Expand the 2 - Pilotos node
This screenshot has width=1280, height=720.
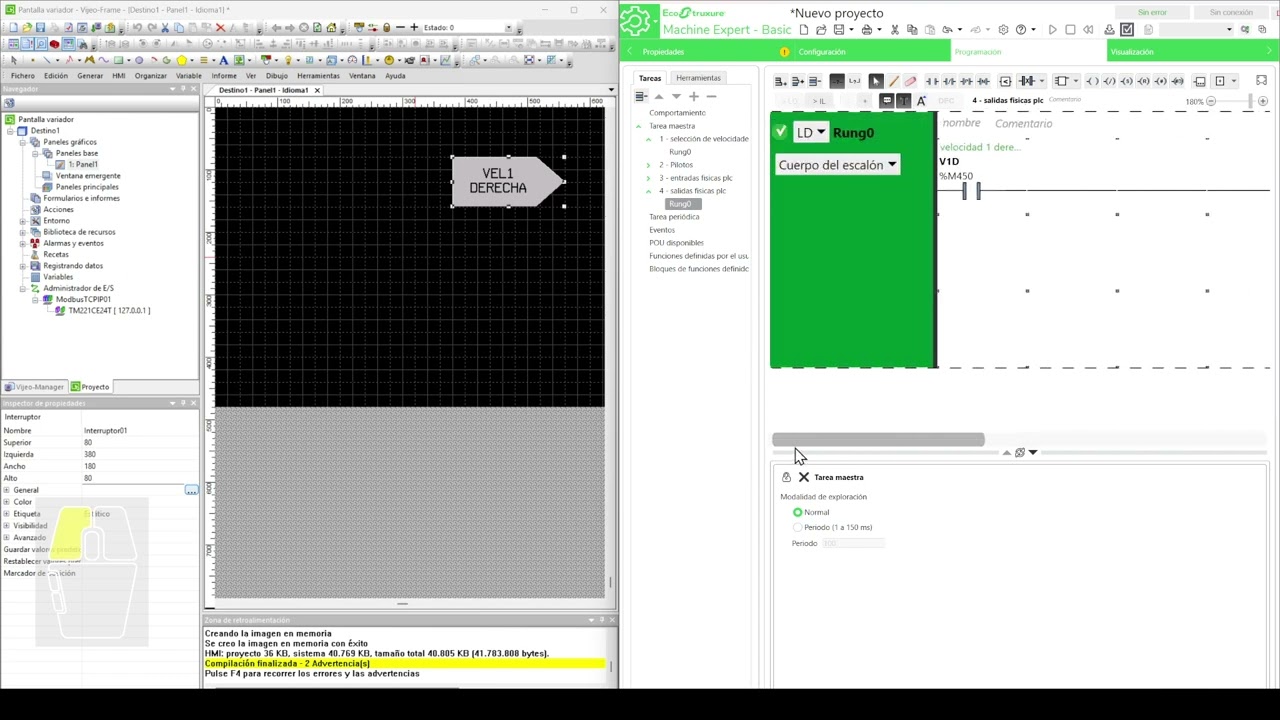[x=648, y=165]
